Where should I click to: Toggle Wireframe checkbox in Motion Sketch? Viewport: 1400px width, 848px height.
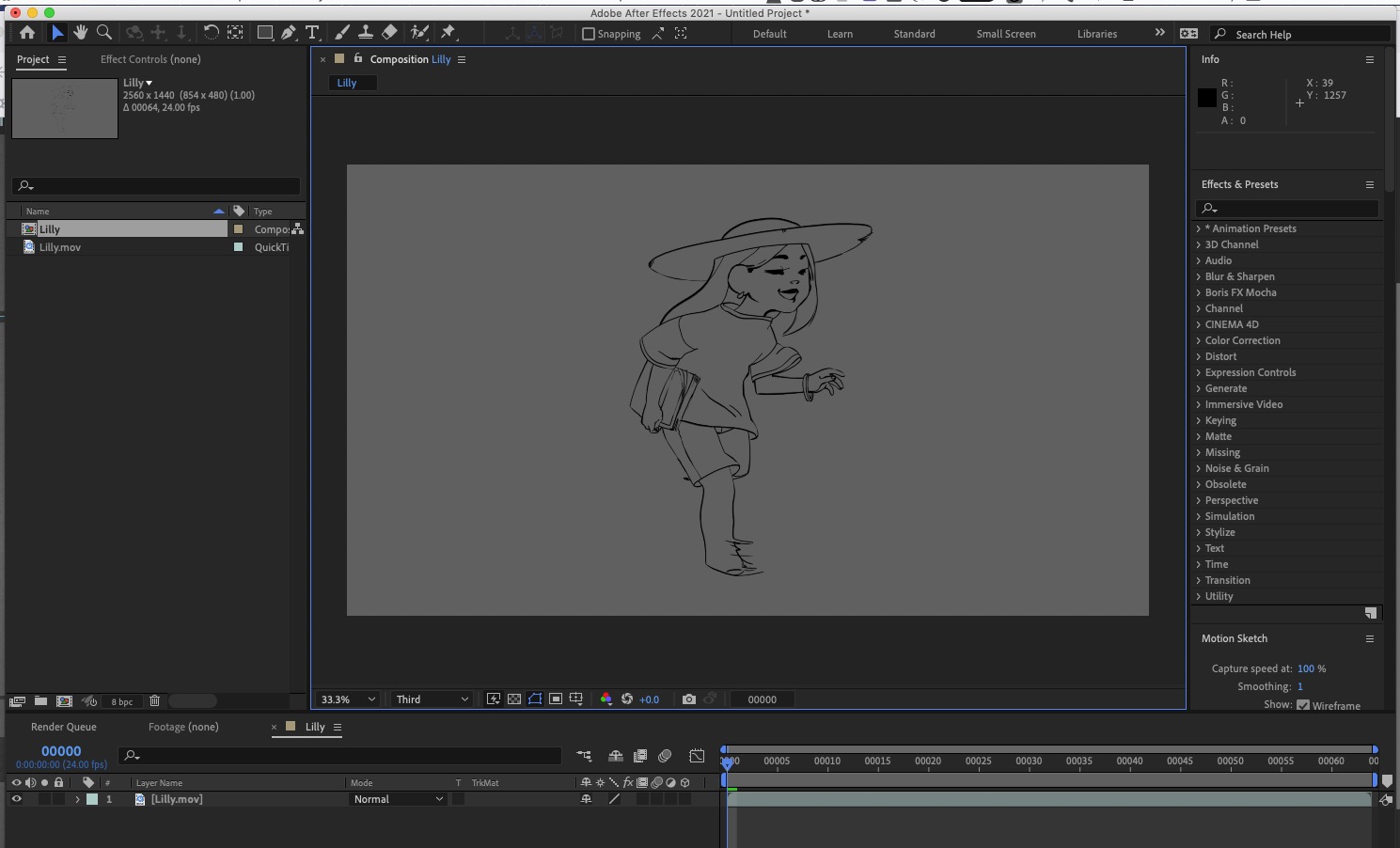1303,705
